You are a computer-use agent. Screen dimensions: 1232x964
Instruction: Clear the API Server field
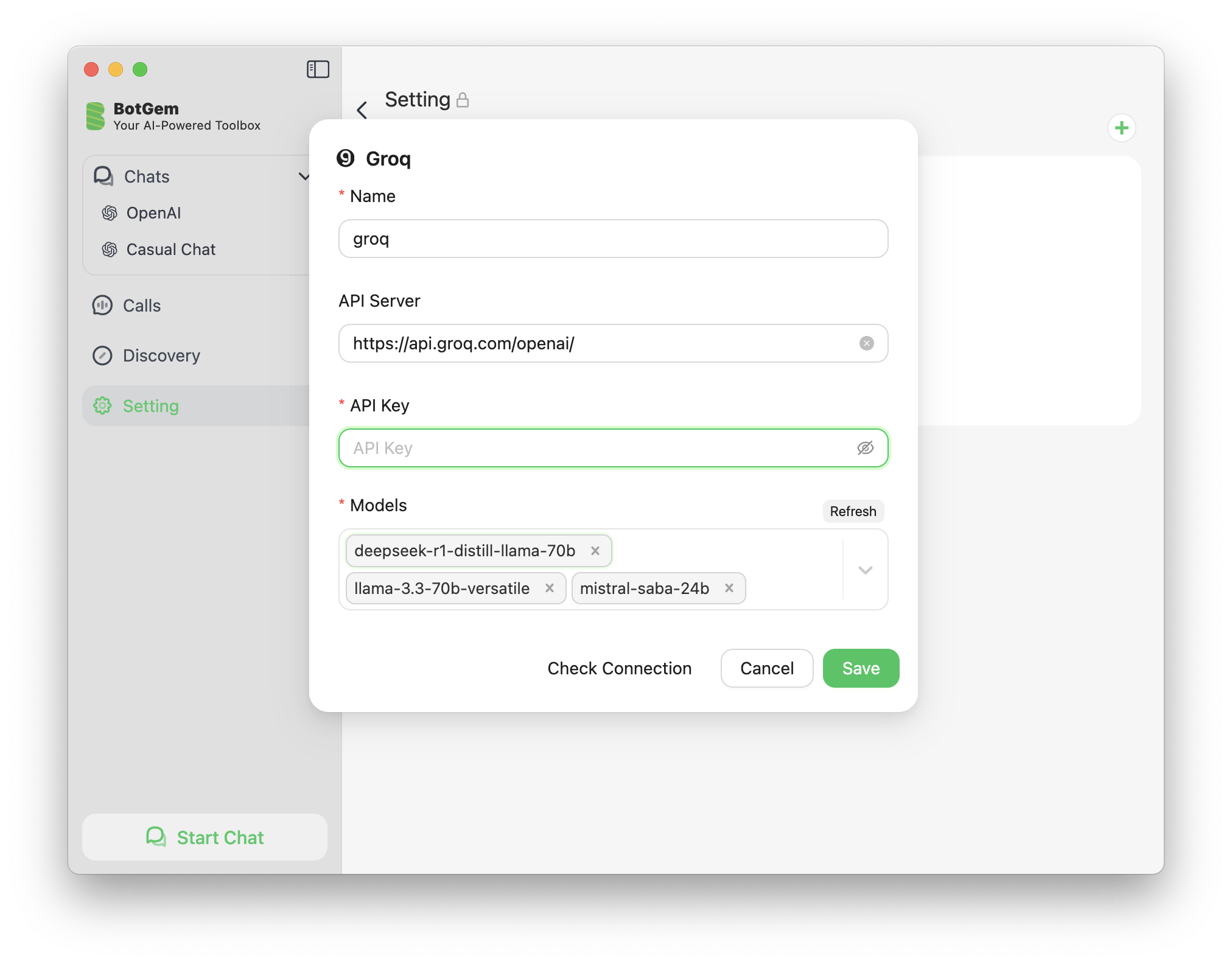click(867, 343)
